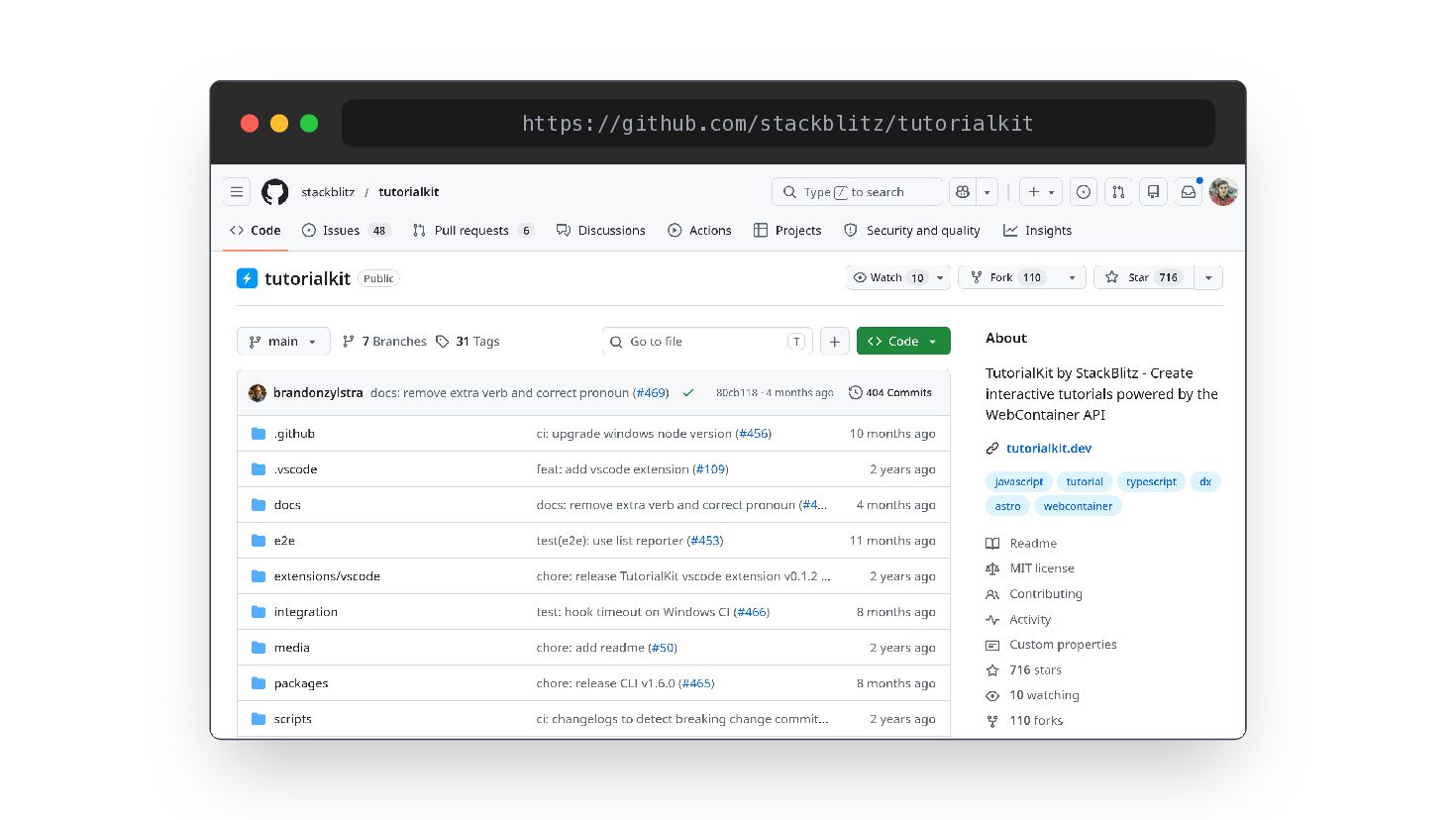Viewport: 1456px width, 820px height.
Task: Focus the Go to file field
Action: click(707, 342)
